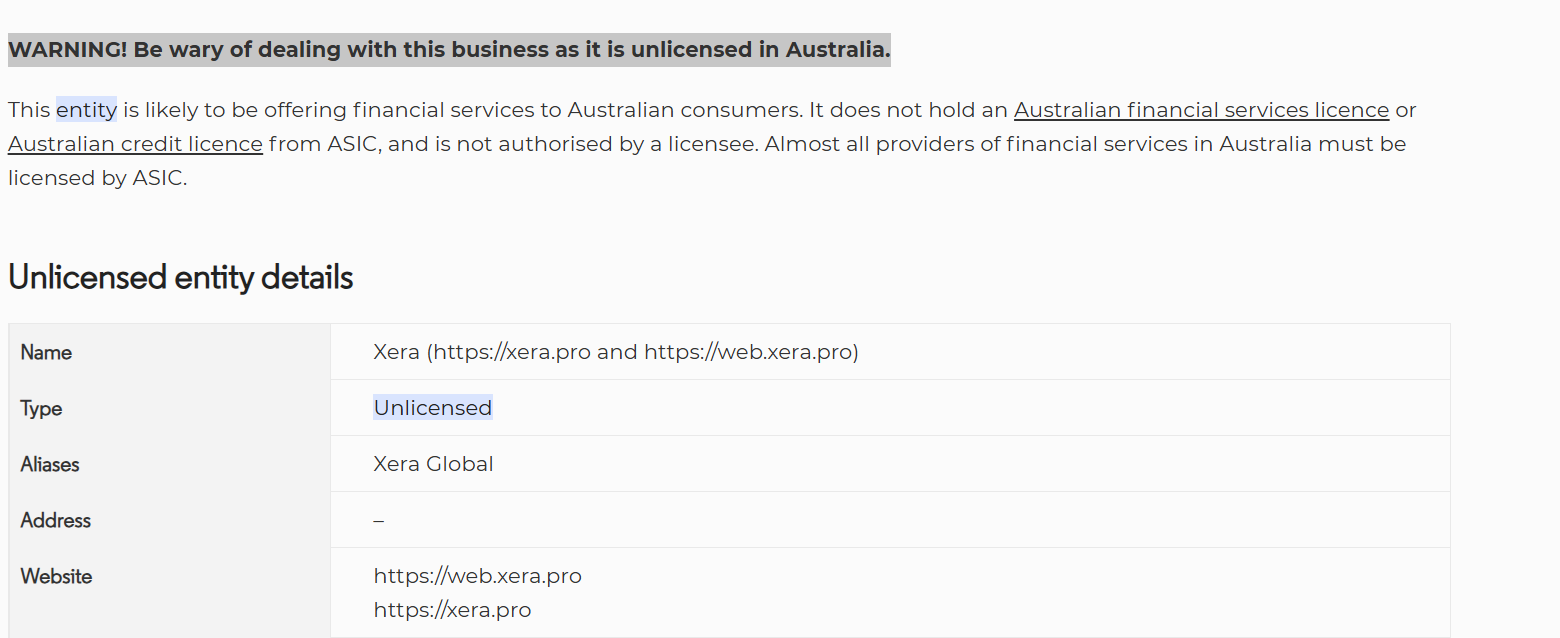1560x638 pixels.
Task: Click the "licensed by ASIC." closing text
Action: coord(97,179)
